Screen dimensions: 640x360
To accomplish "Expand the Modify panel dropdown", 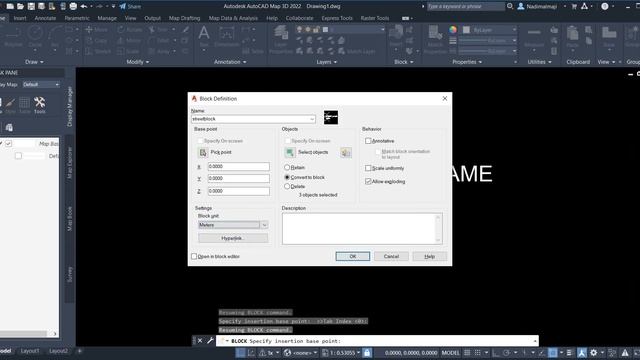I will click(138, 62).
